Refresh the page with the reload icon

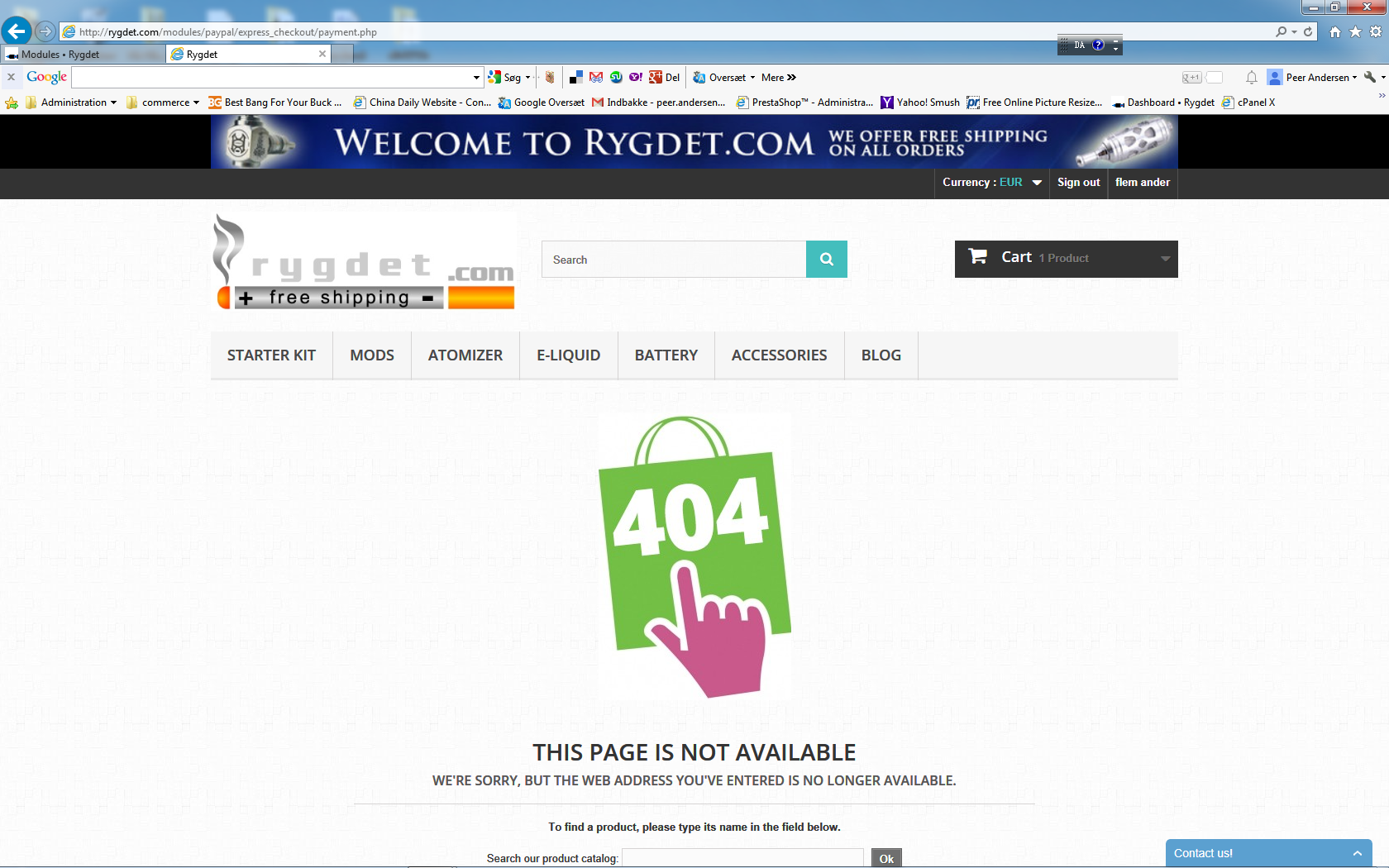tap(1308, 31)
